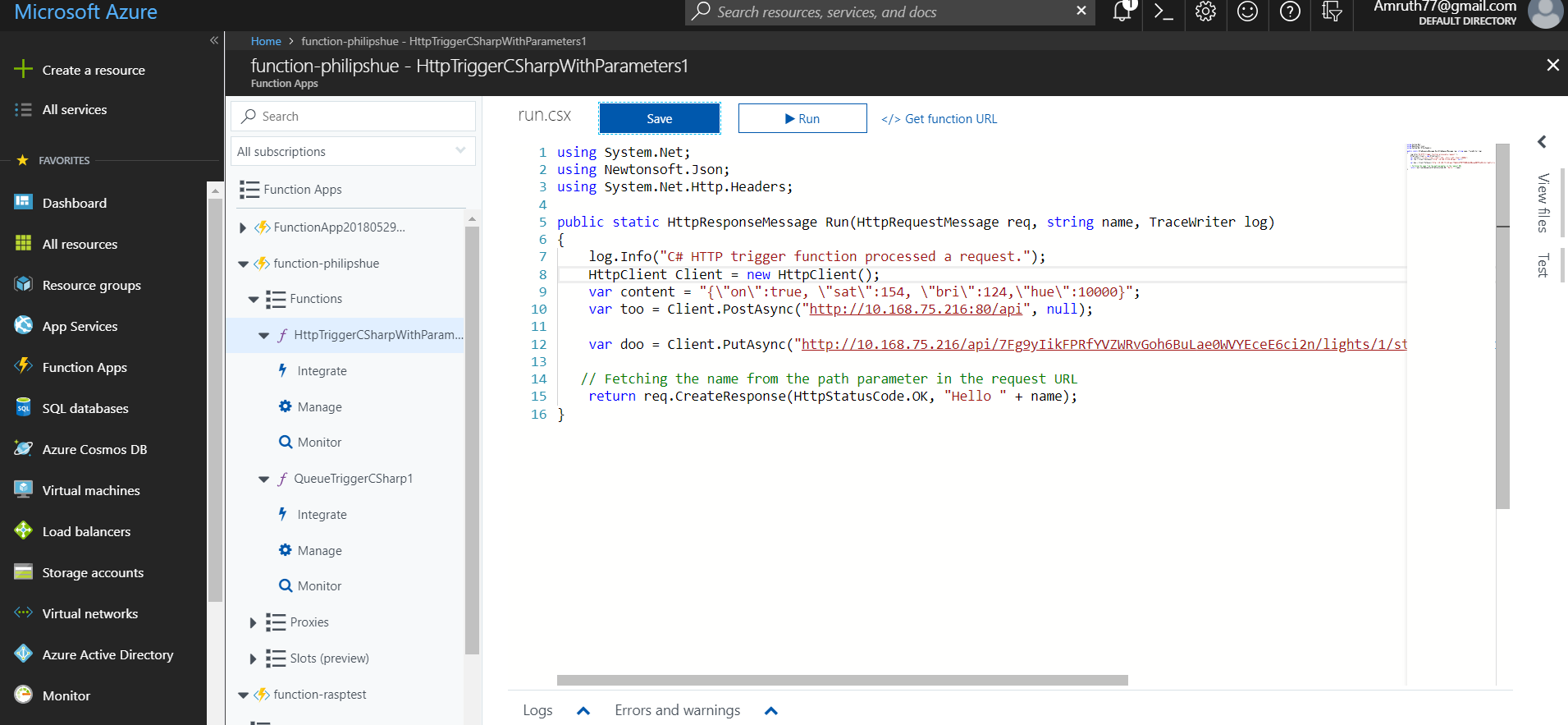
Task: Expand the Proxies node
Action: point(253,622)
